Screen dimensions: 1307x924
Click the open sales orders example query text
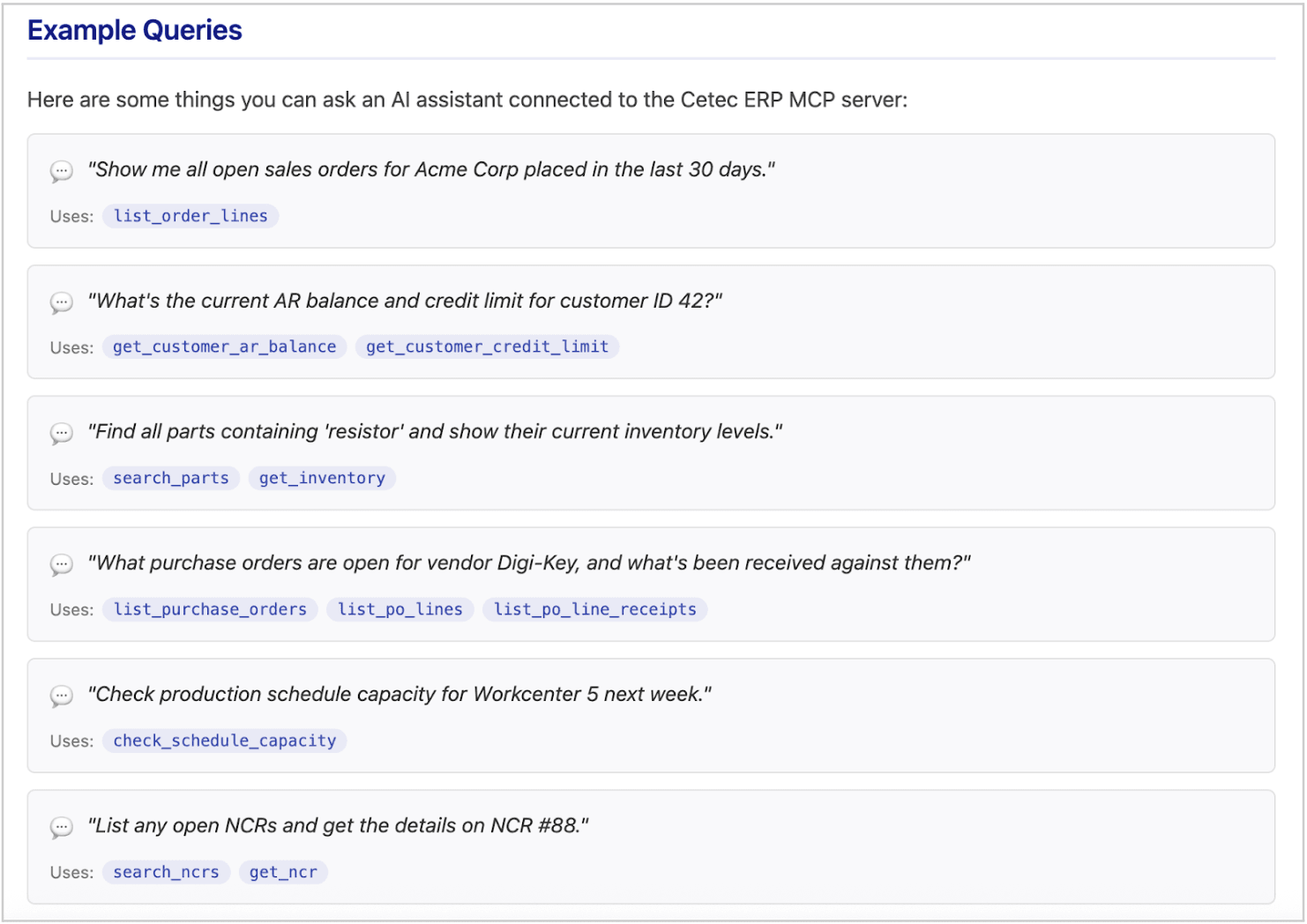[x=431, y=169]
